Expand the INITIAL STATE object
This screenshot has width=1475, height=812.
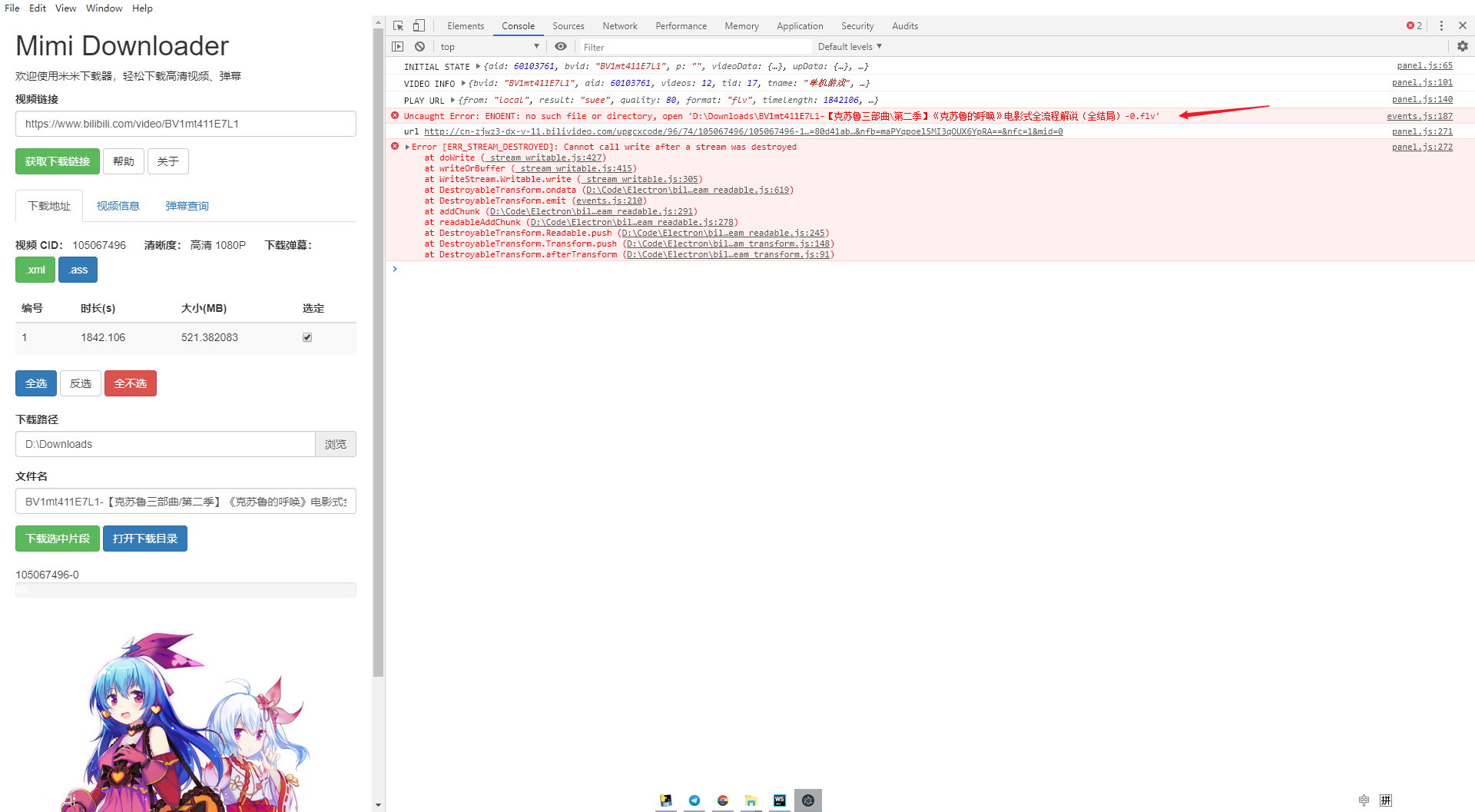tap(477, 66)
